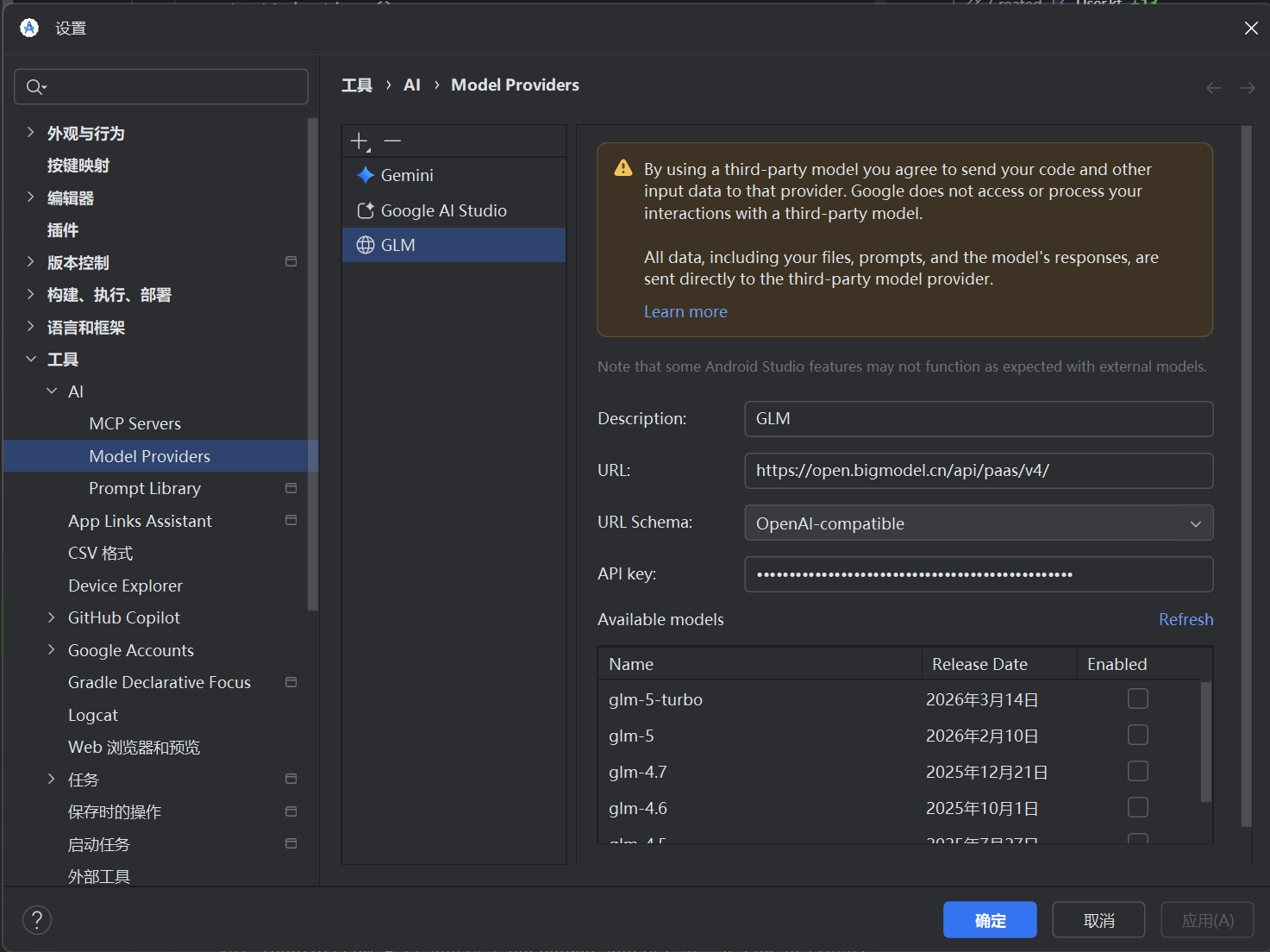The width and height of the screenshot is (1270, 952).
Task: Click the GLM globe icon
Action: pyautogui.click(x=366, y=245)
